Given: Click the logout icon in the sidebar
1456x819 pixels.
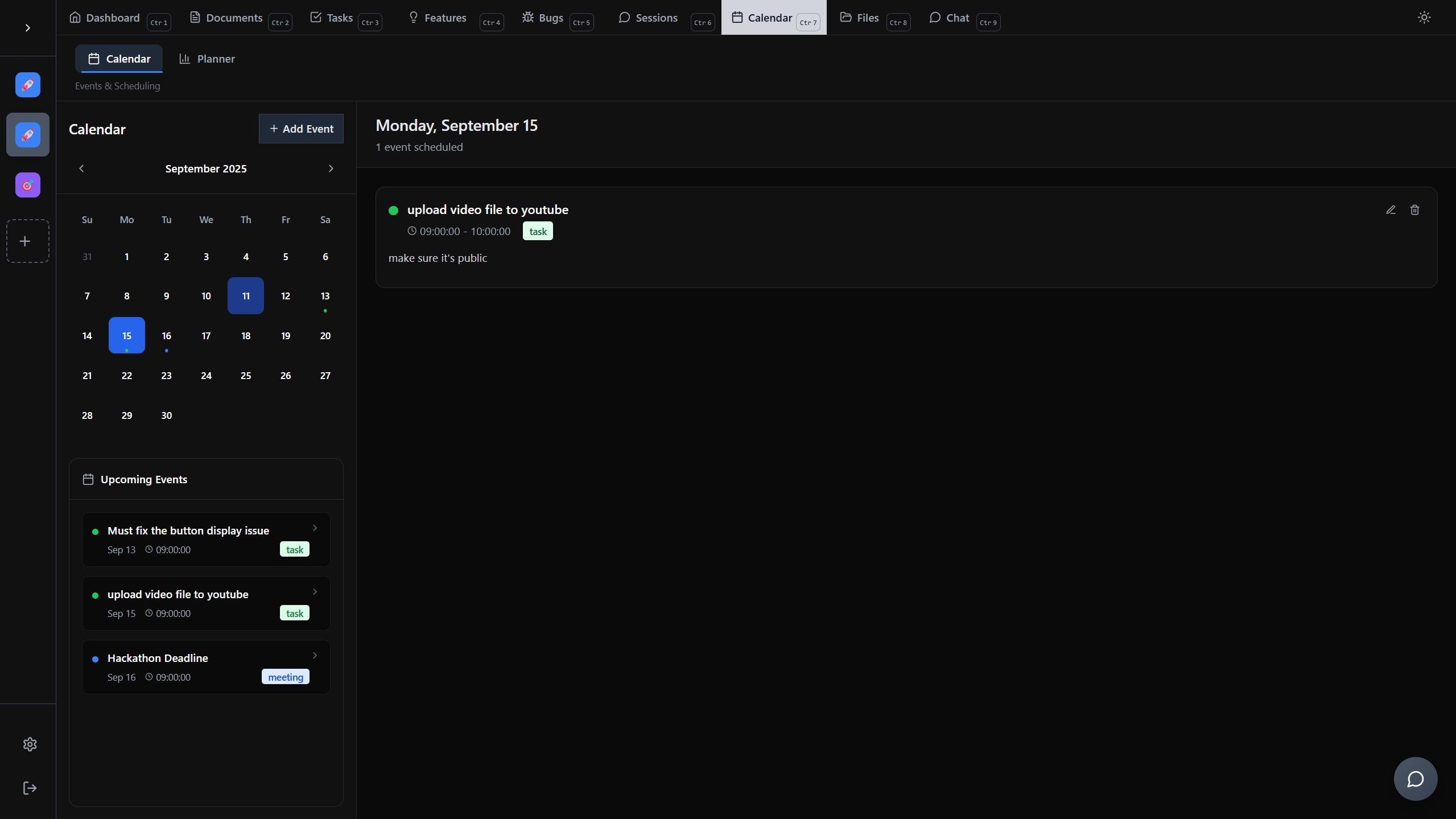Looking at the screenshot, I should click(30, 788).
